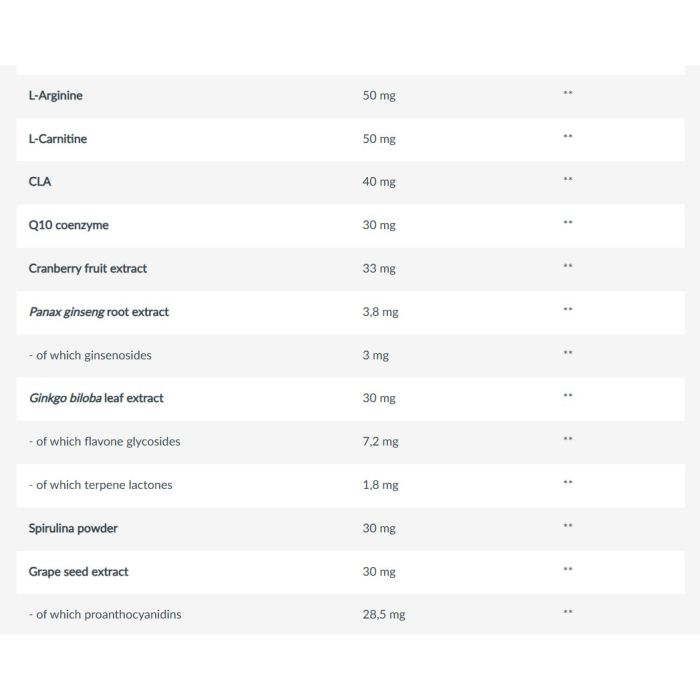Select the L-Arginine ingredient label
700x700 pixels.
[x=55, y=96]
